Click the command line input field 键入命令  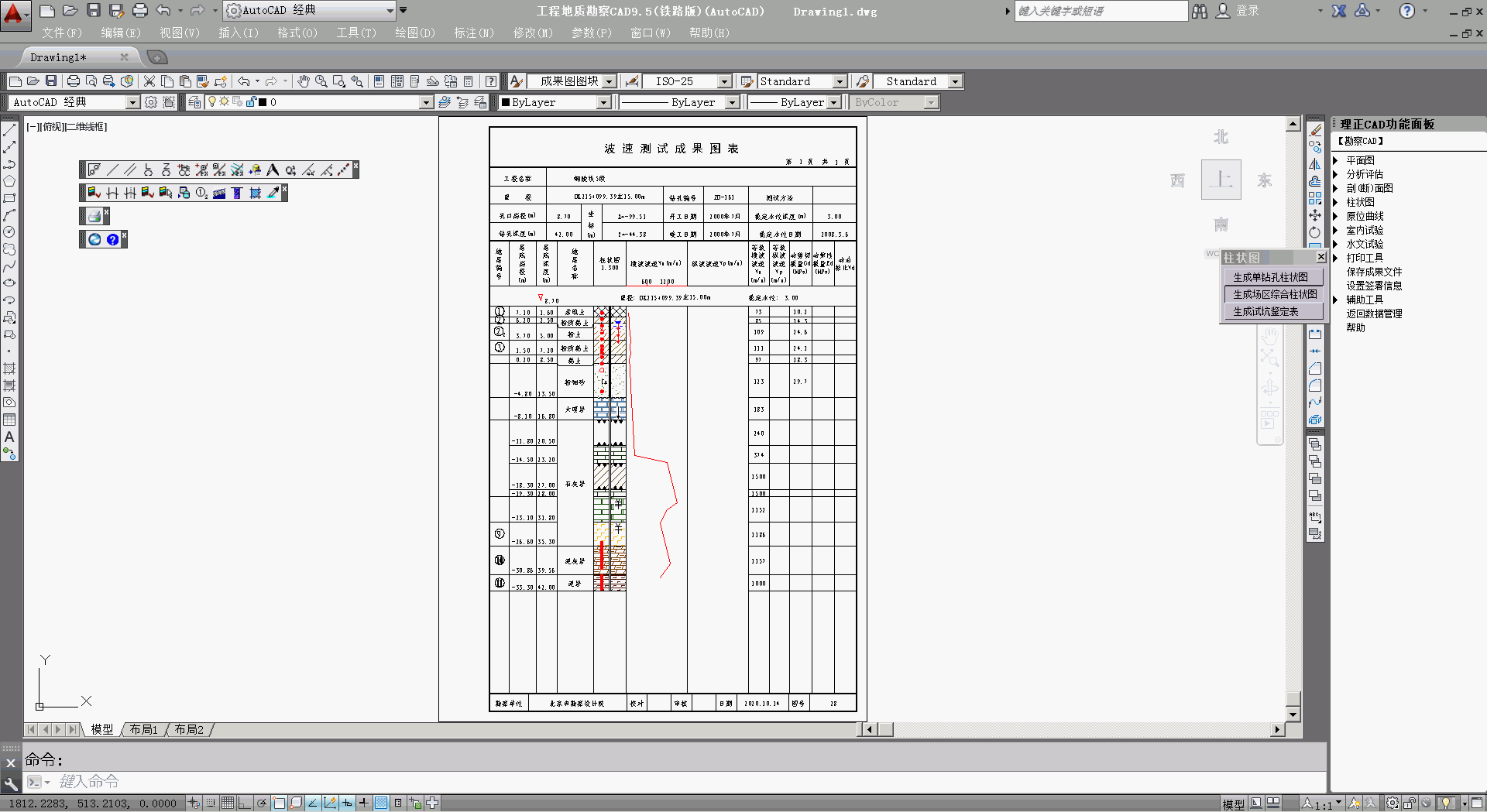[x=674, y=782]
